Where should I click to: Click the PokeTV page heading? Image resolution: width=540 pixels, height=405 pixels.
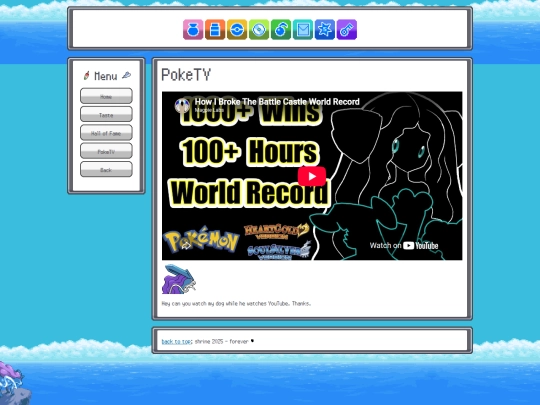point(186,75)
